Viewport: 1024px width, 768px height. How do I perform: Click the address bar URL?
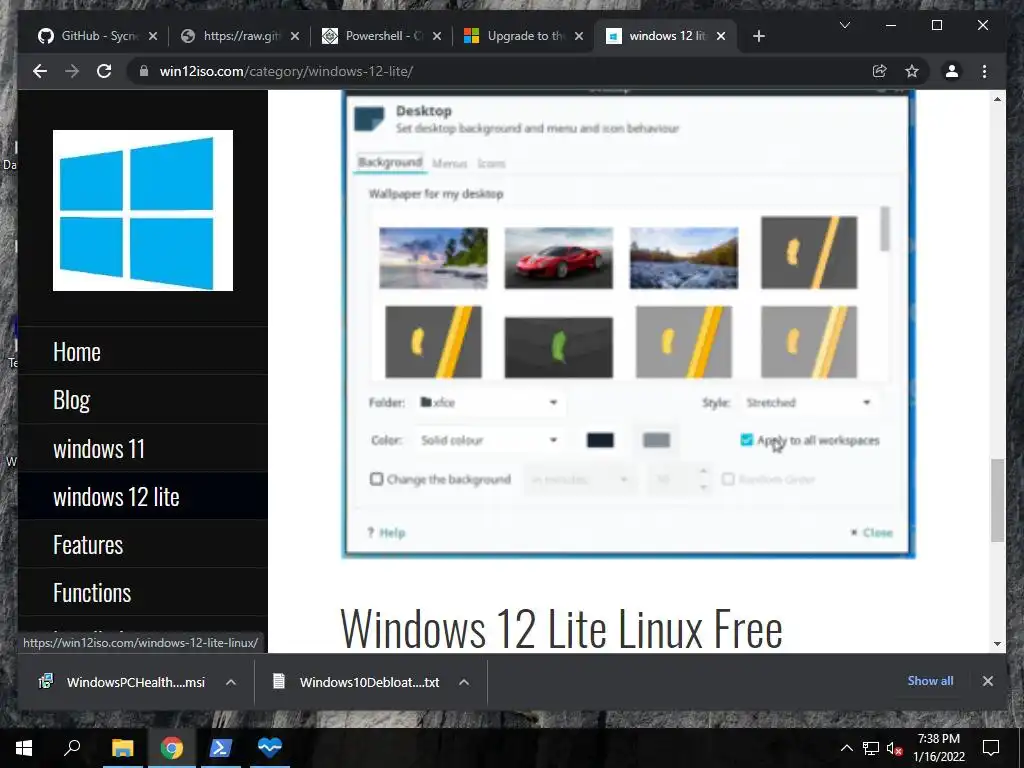[286, 71]
